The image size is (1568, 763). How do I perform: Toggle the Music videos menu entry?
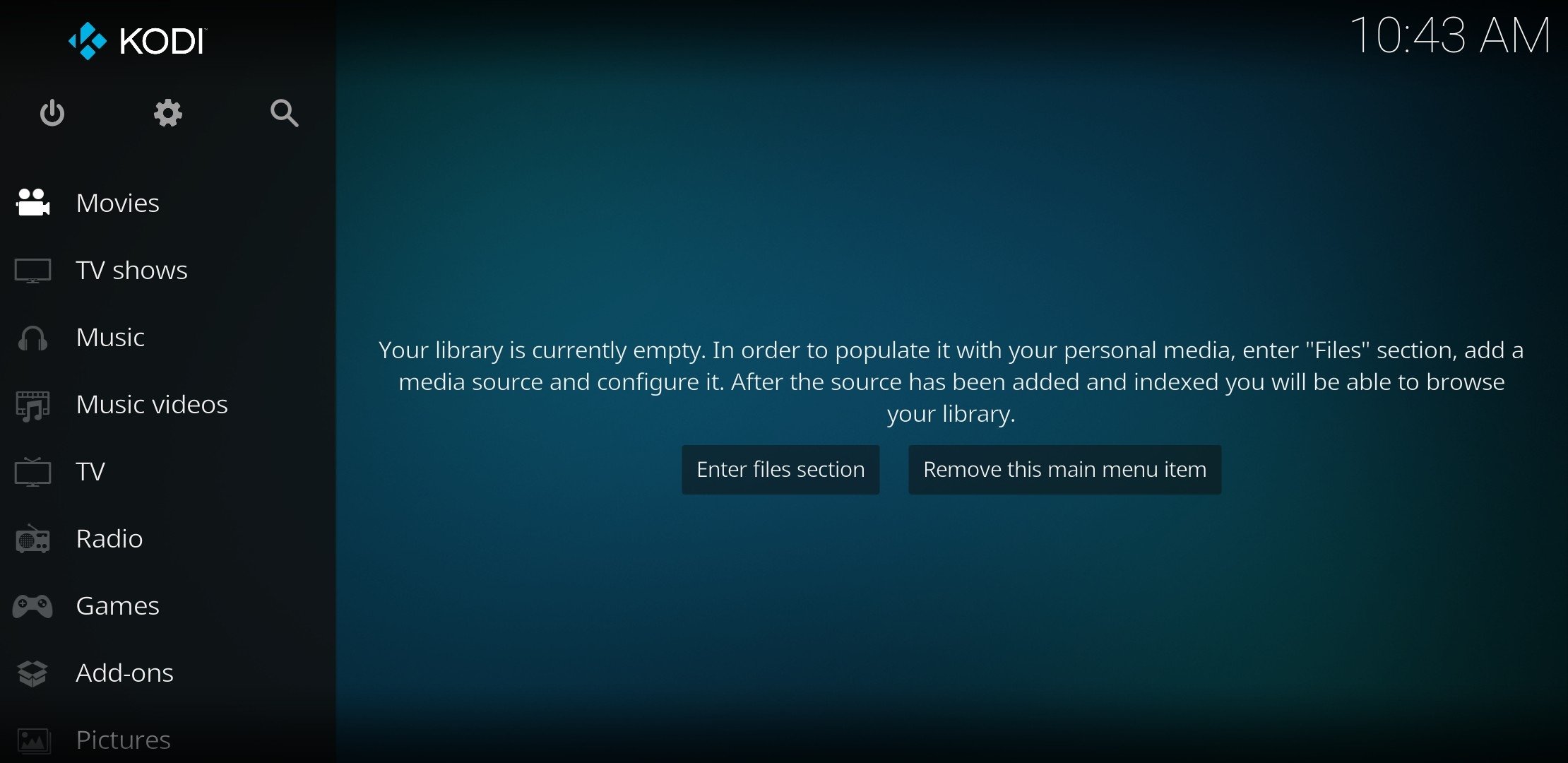(x=153, y=405)
